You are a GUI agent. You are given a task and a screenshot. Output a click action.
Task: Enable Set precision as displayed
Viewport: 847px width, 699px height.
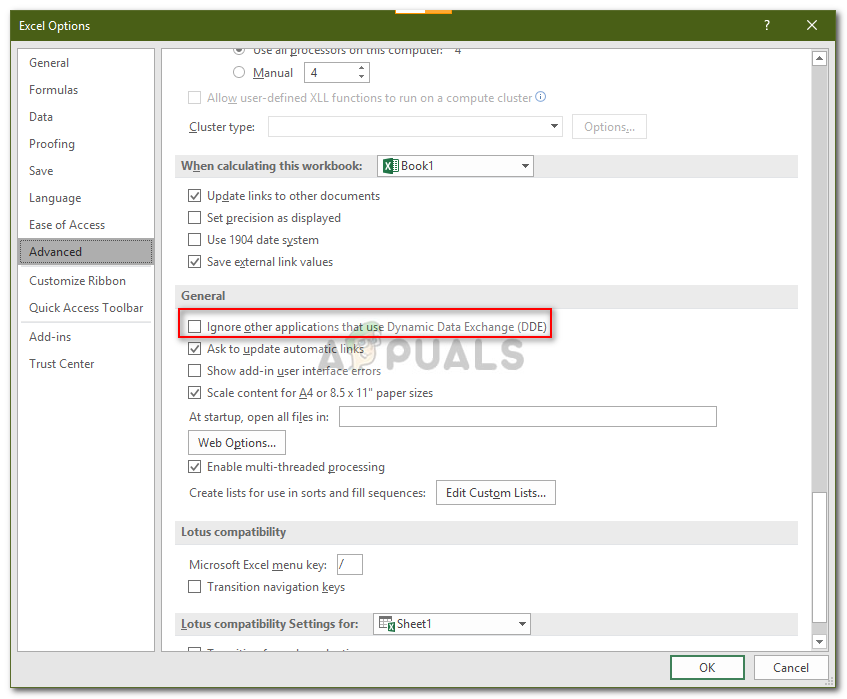pyautogui.click(x=194, y=218)
